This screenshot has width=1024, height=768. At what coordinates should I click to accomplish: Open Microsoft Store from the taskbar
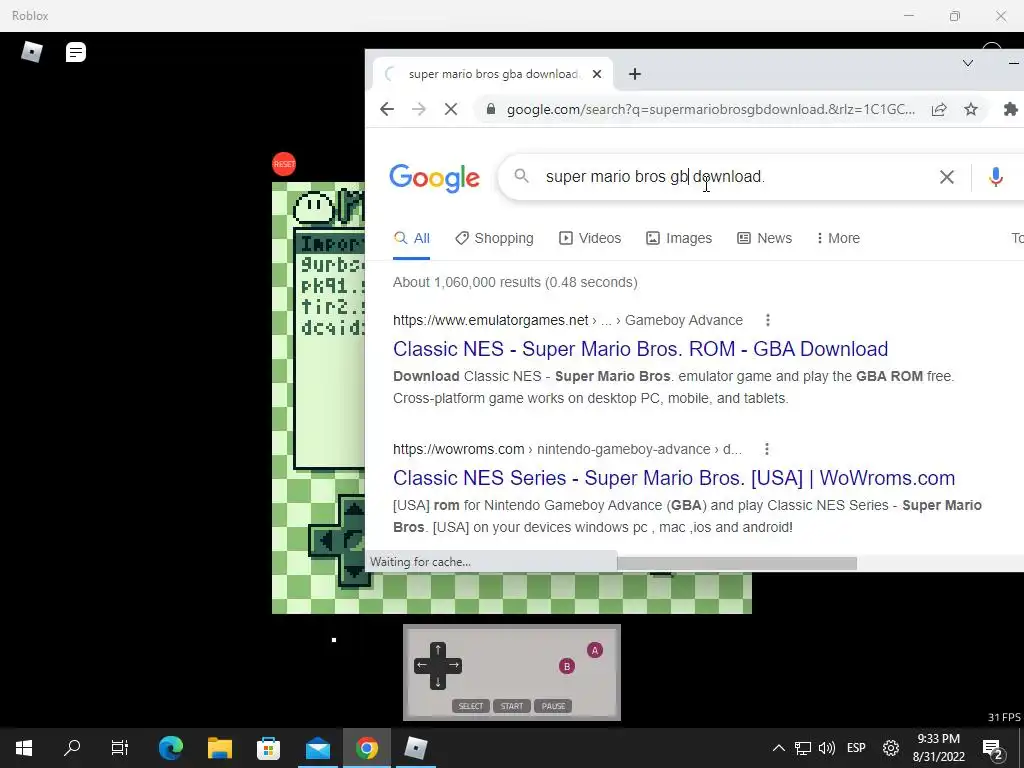(x=268, y=748)
